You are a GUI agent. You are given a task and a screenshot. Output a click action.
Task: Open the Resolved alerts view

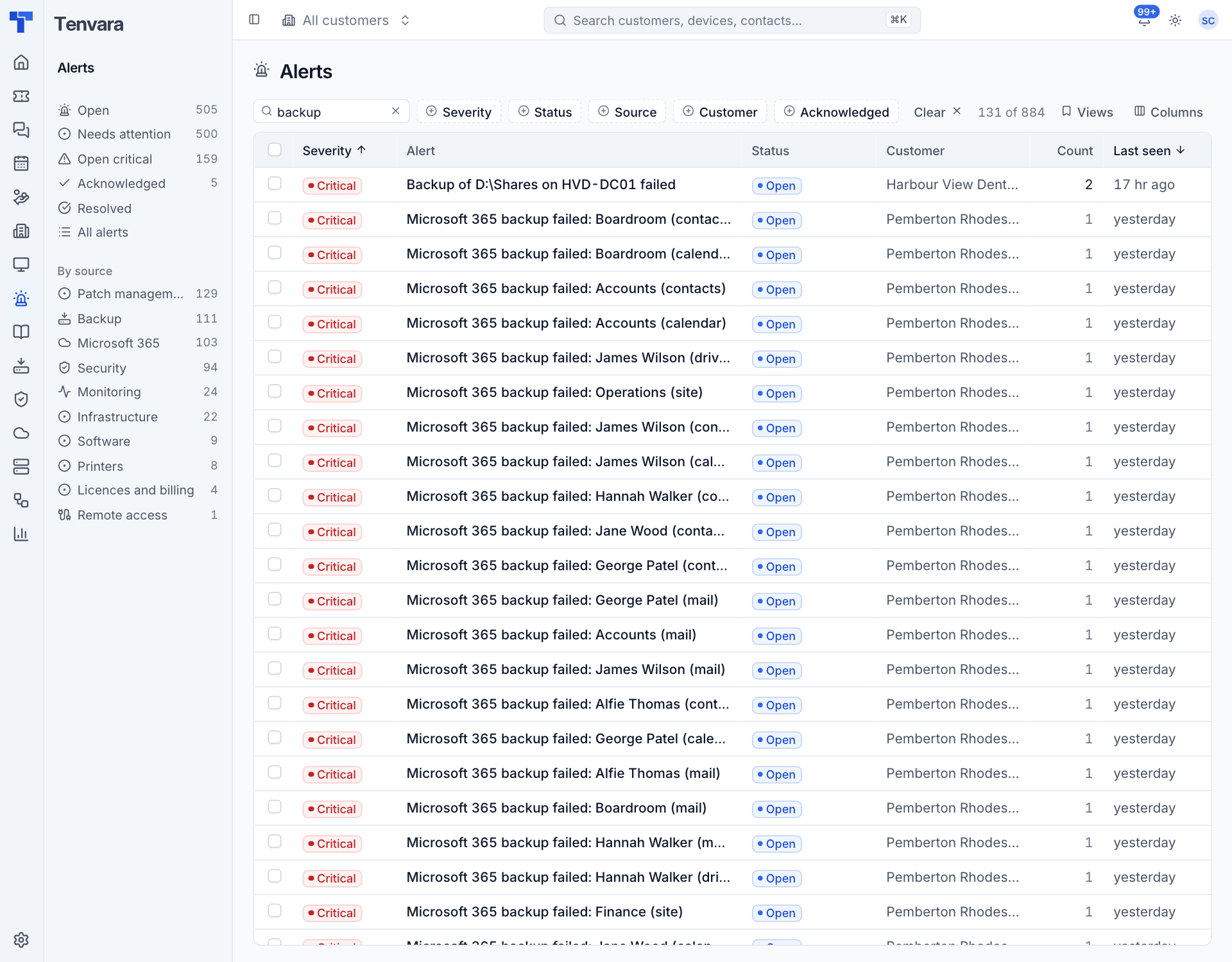pyautogui.click(x=137, y=208)
